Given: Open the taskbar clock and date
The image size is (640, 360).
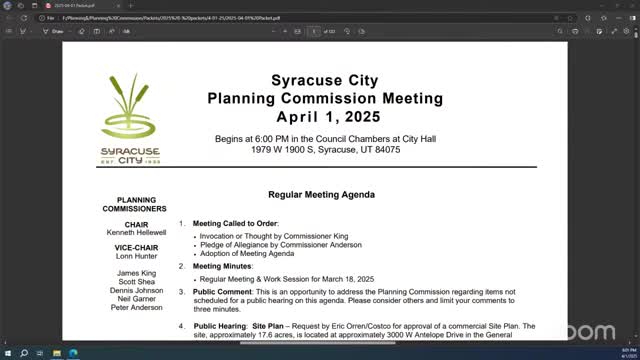Looking at the screenshot, I should point(628,353).
